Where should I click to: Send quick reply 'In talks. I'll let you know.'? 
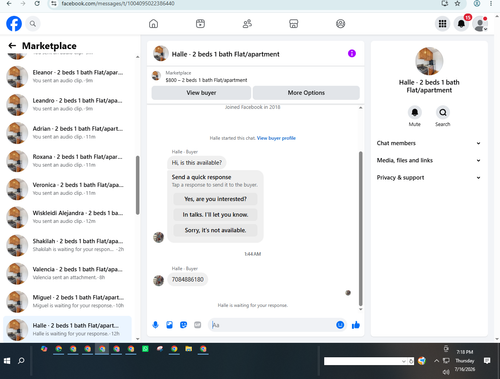coord(215,215)
